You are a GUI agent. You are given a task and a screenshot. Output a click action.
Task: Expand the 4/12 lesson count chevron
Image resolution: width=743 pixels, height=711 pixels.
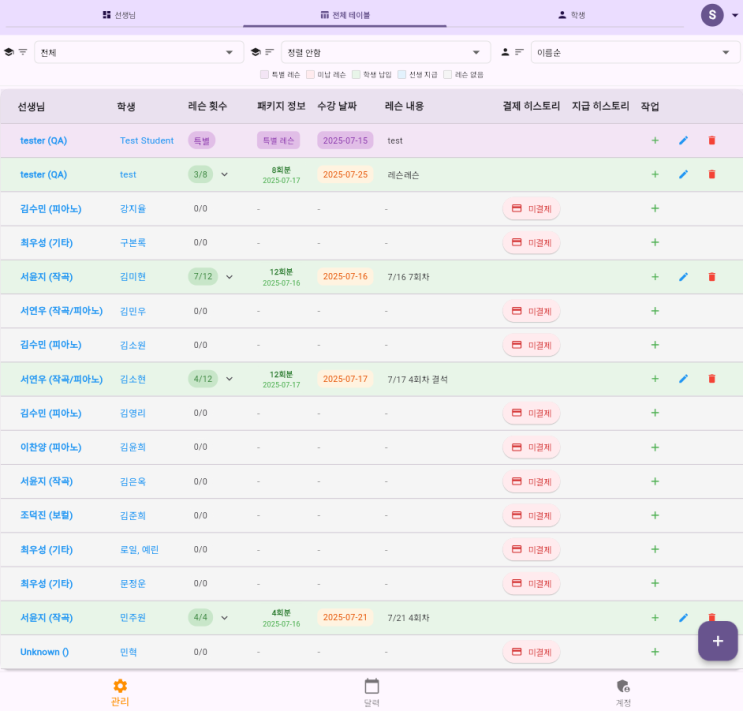(x=229, y=379)
